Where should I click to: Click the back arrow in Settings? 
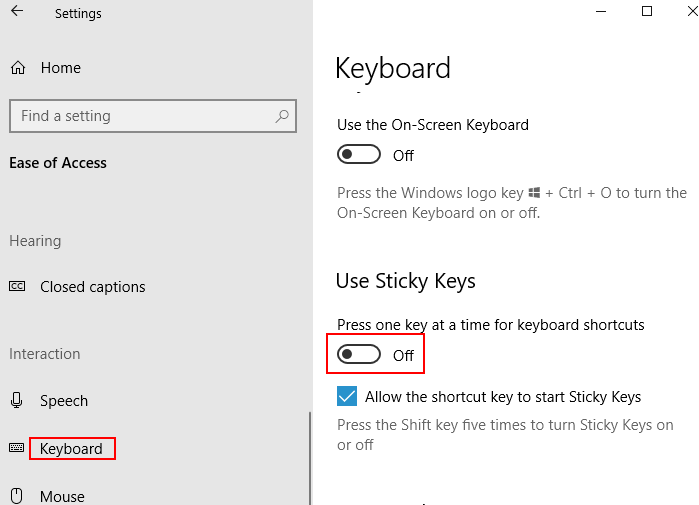(x=17, y=13)
